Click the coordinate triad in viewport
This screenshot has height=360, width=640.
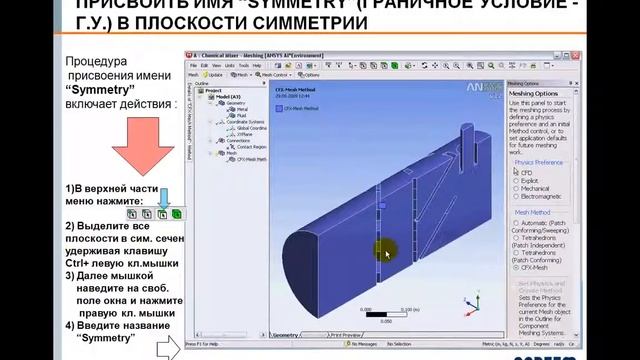[472, 304]
